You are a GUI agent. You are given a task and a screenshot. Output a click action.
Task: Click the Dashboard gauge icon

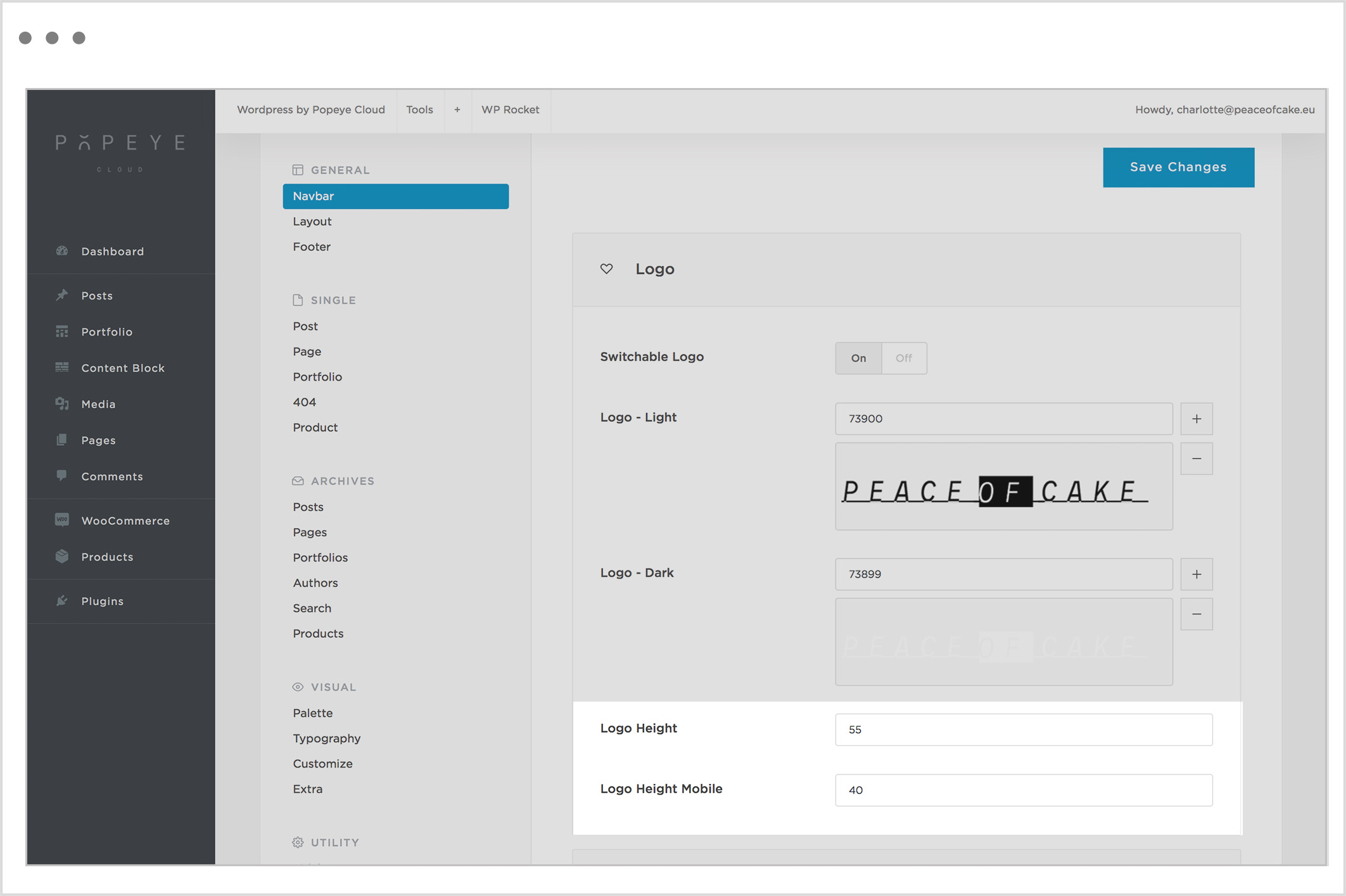61,251
